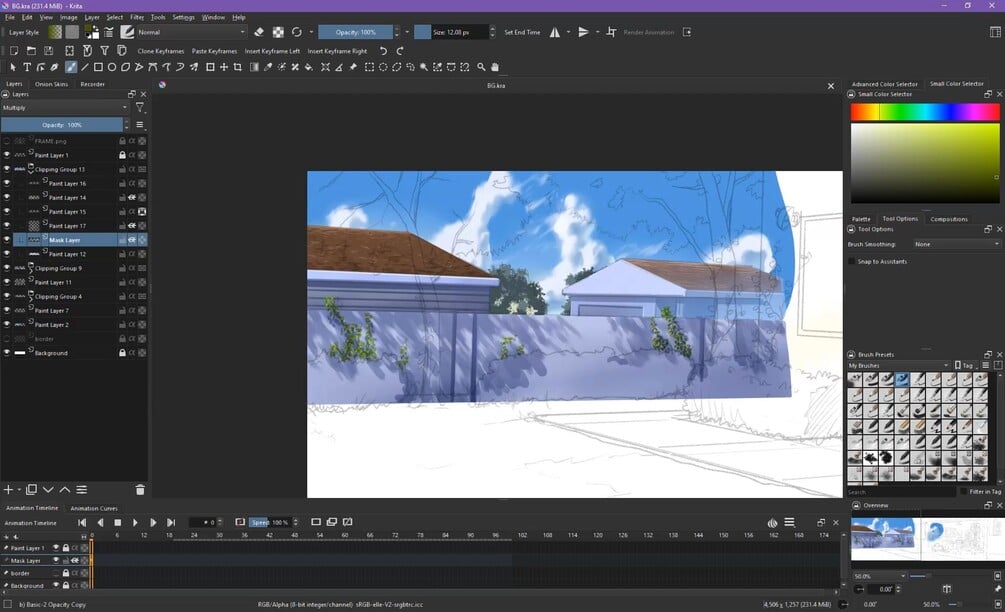Screen dimensions: 1005x612
Task: Click the Redo arrow icon
Action: [x=400, y=51]
